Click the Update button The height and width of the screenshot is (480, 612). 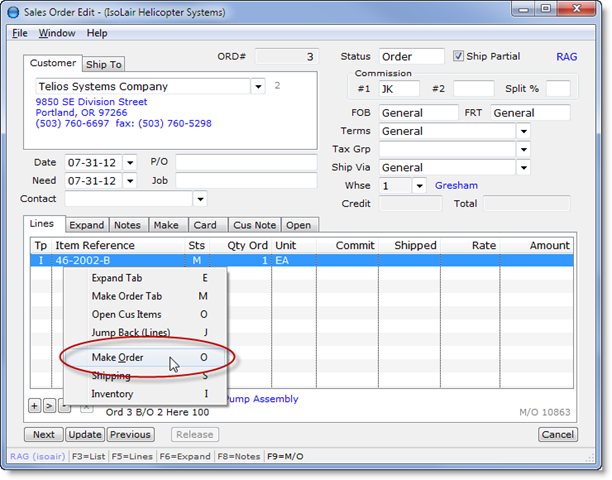pos(85,435)
